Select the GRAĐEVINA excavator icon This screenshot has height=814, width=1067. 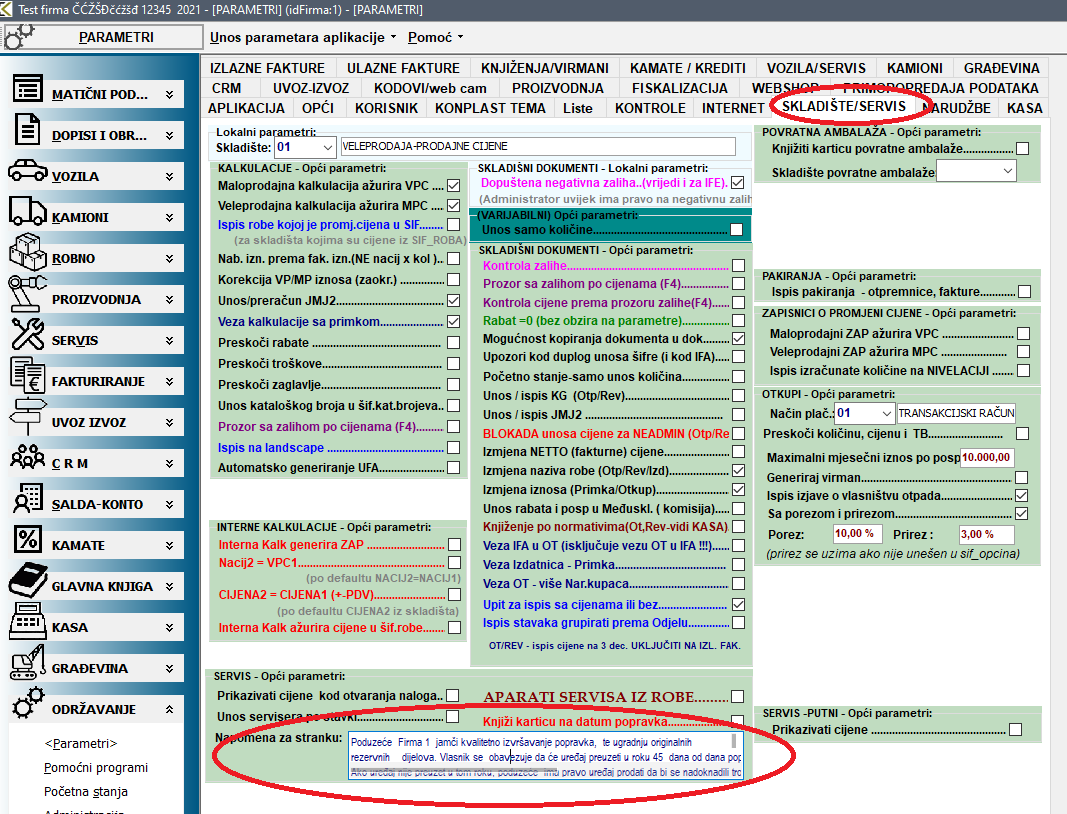click(x=28, y=662)
